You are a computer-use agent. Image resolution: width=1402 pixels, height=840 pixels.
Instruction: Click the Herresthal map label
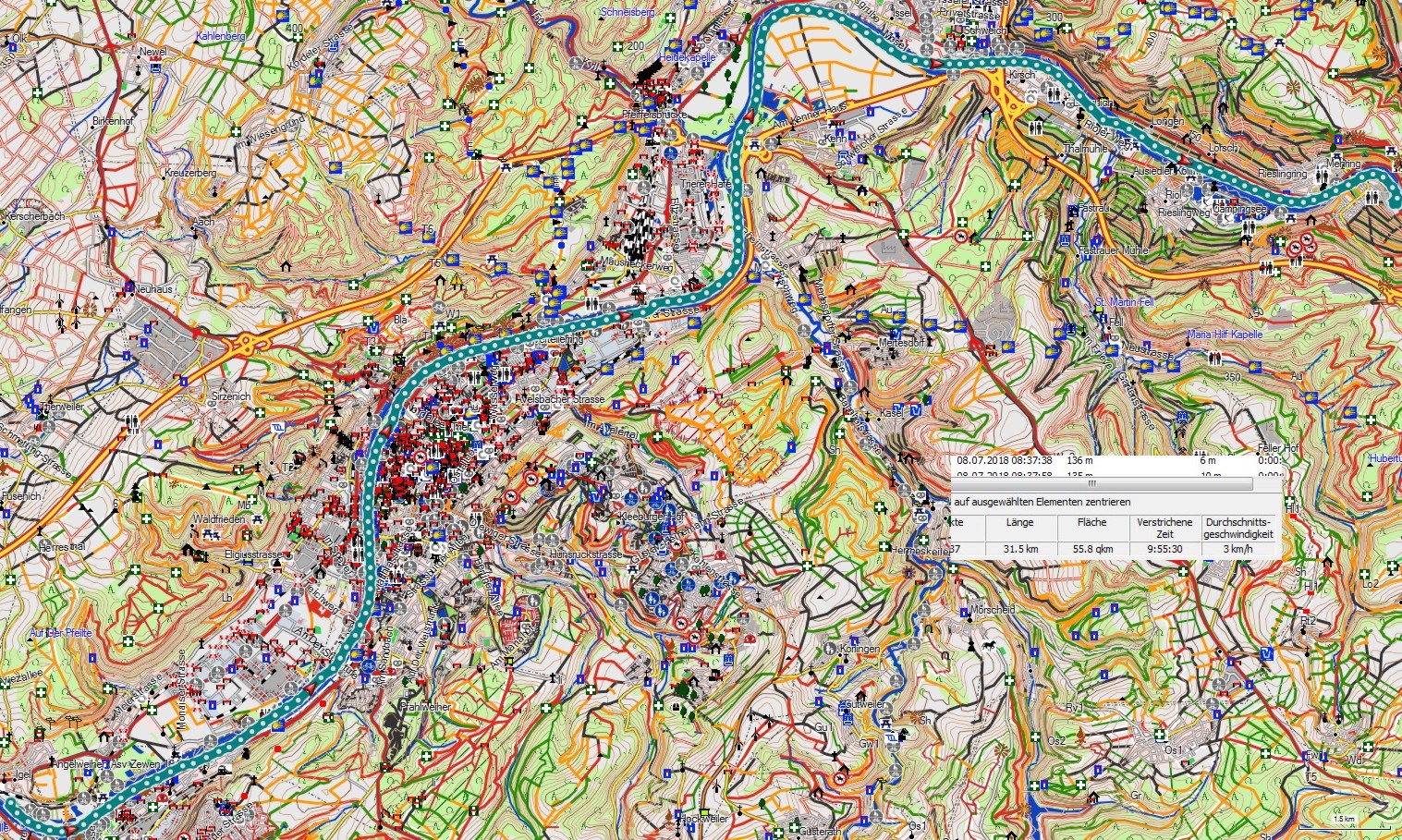pos(62,547)
